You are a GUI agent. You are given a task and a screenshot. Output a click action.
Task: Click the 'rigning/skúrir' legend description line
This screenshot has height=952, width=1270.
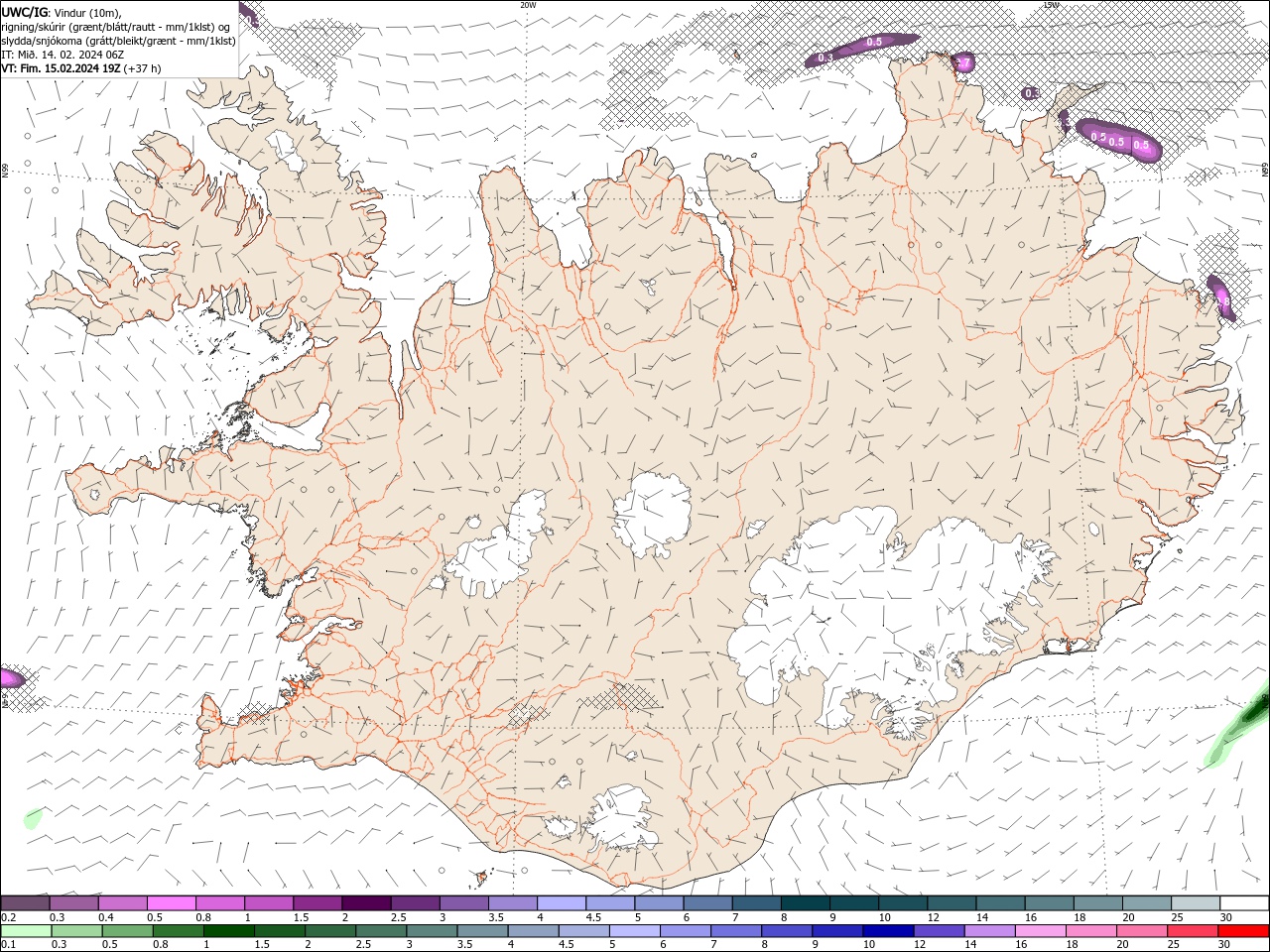point(116,27)
